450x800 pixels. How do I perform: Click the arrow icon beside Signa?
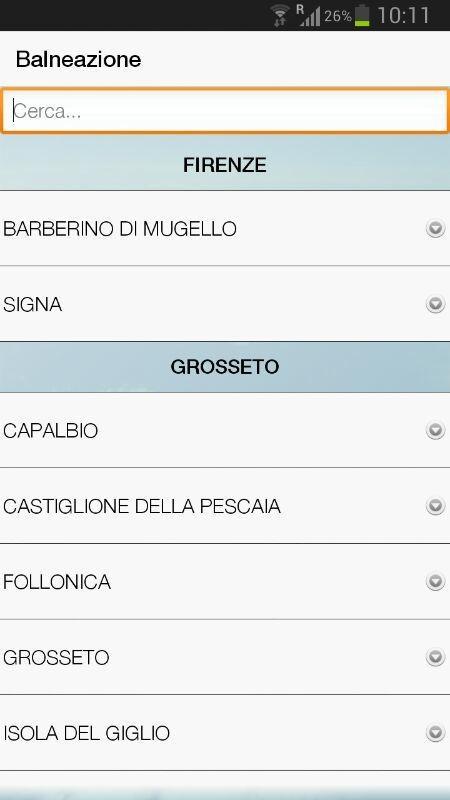click(435, 304)
